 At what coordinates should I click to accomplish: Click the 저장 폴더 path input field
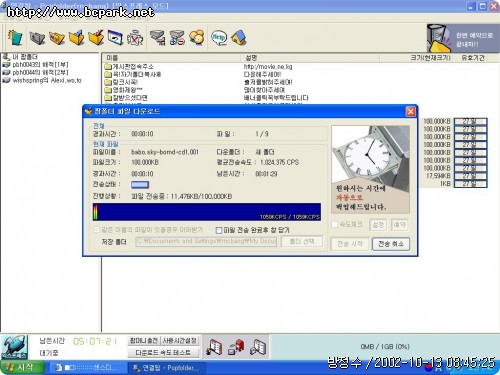coord(206,241)
